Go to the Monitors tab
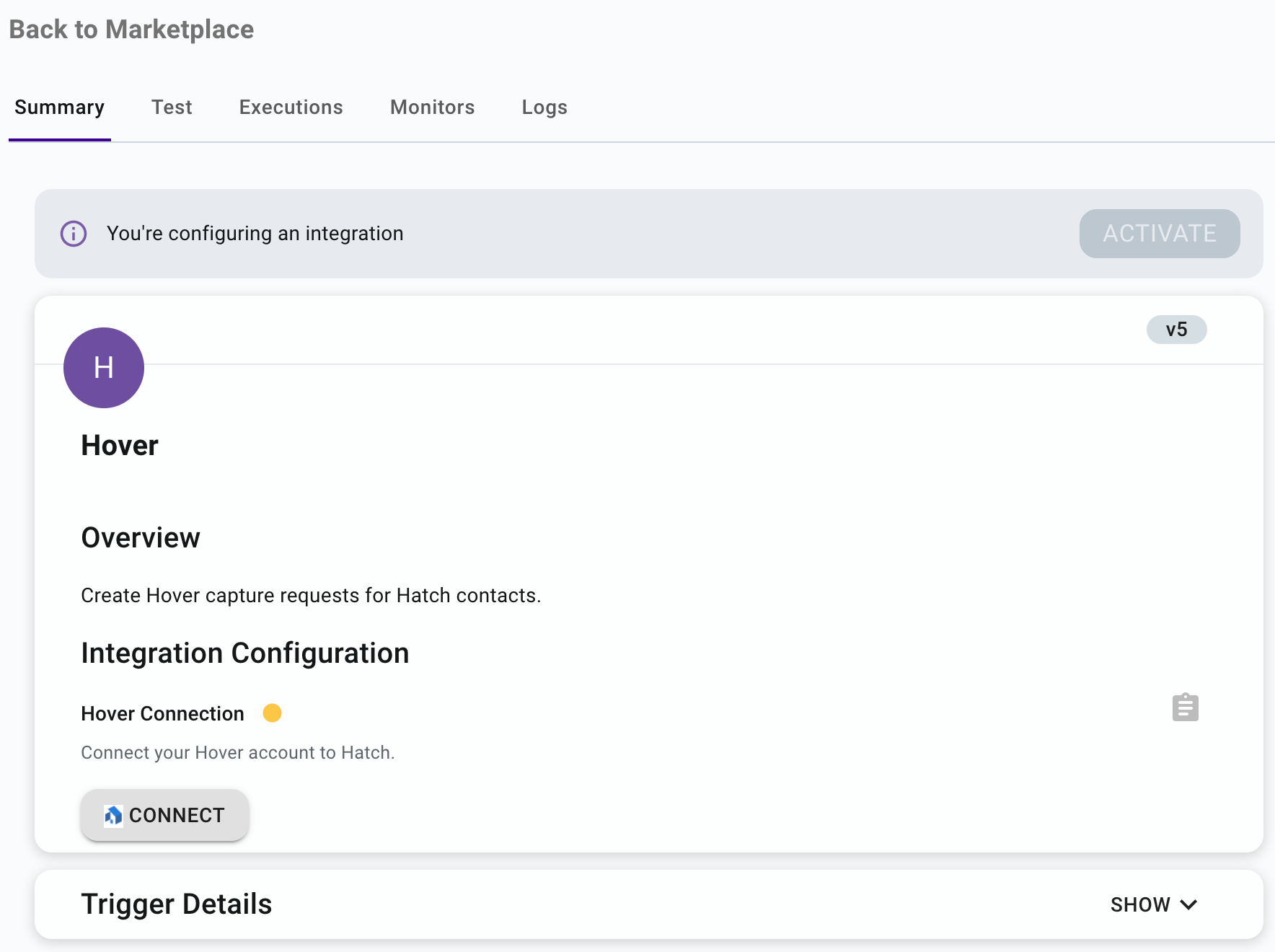Image resolution: width=1275 pixels, height=952 pixels. click(x=432, y=107)
